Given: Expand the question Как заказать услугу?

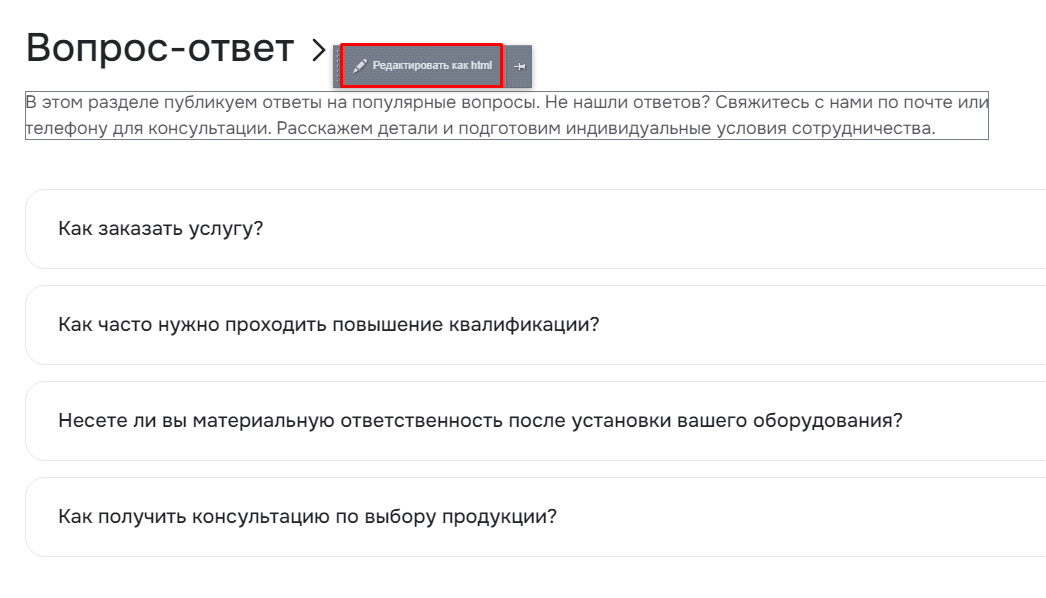Looking at the screenshot, I should point(536,229).
